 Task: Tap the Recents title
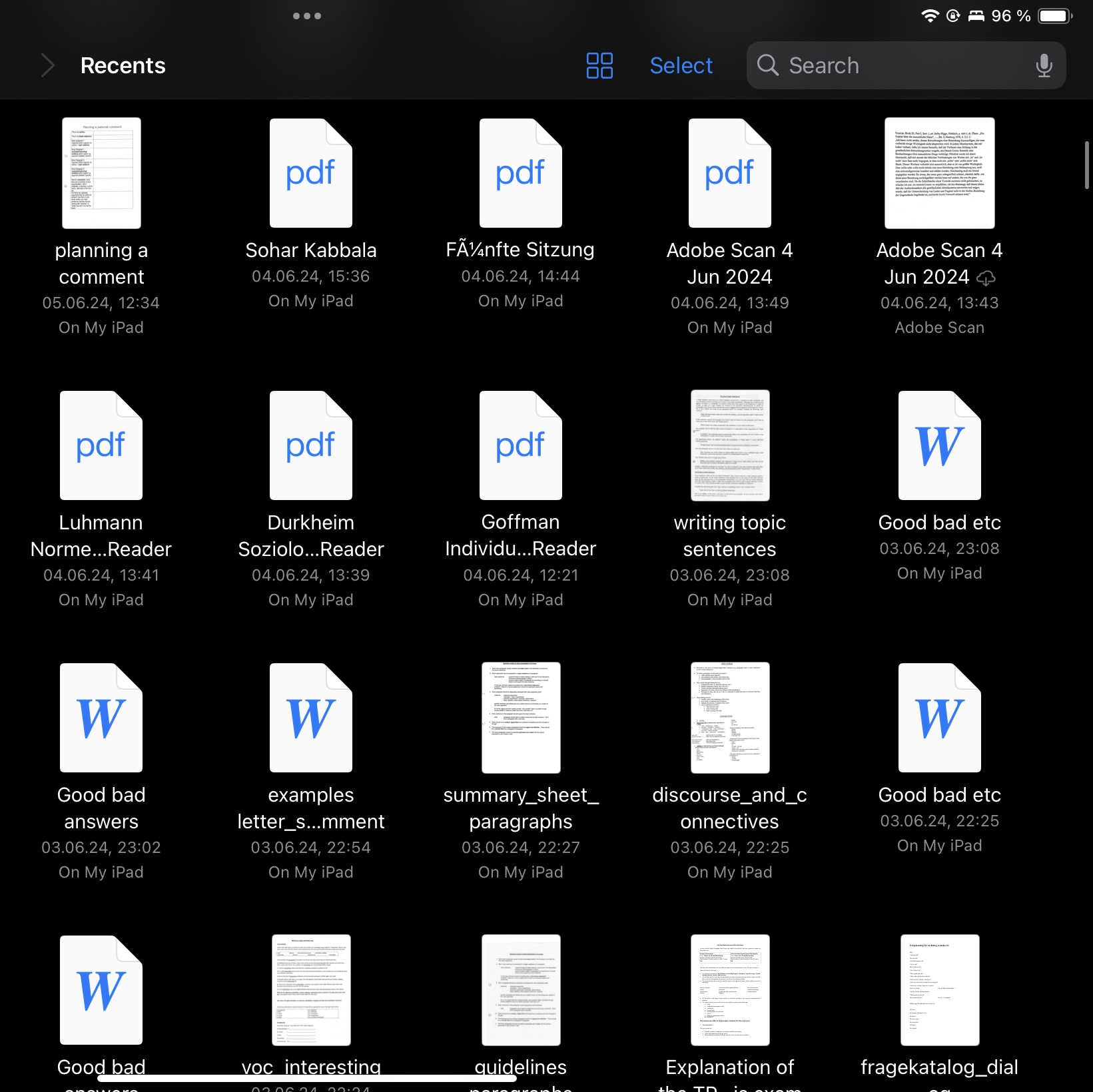[x=123, y=65]
